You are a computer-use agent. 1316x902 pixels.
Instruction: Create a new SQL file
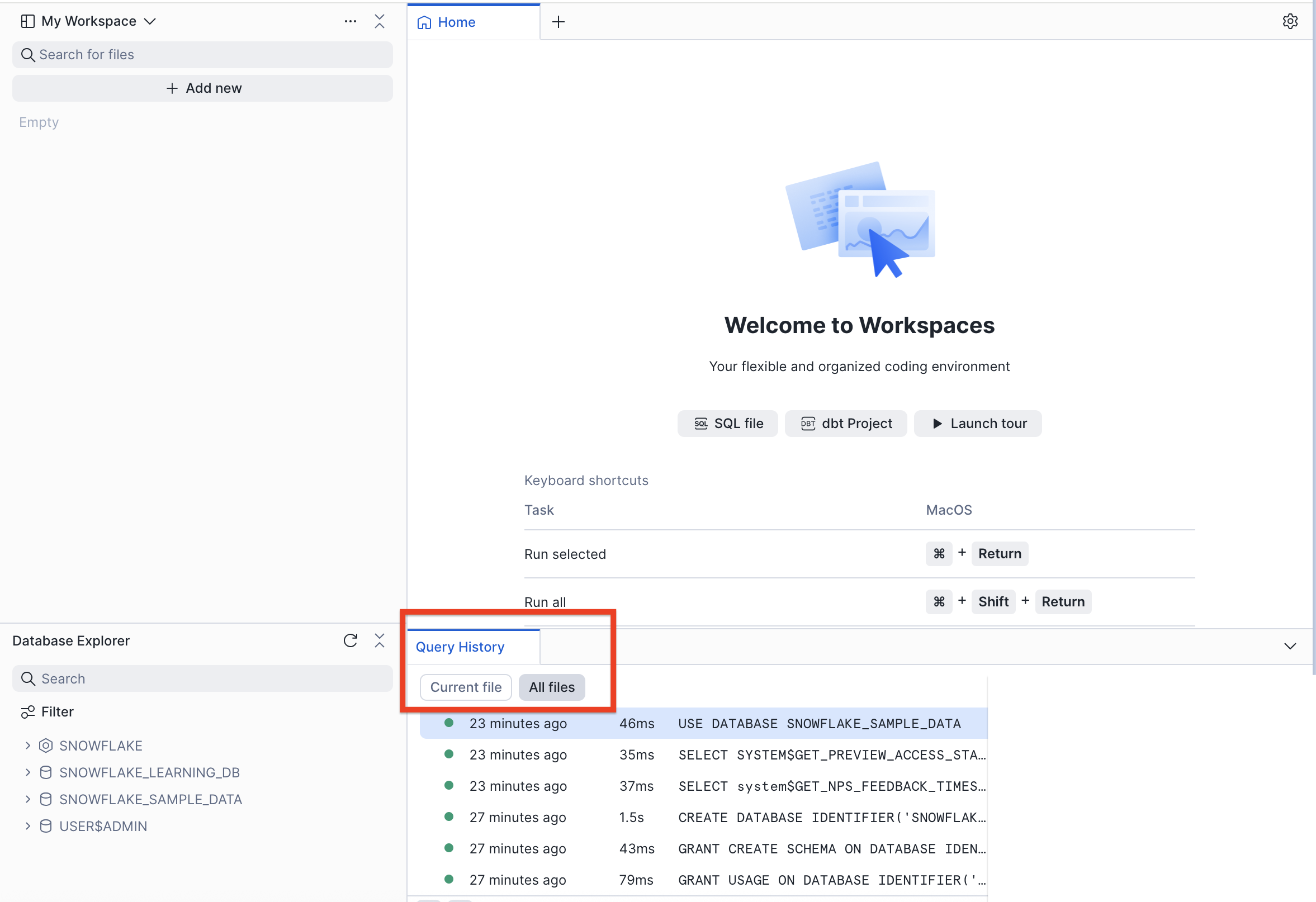click(728, 424)
